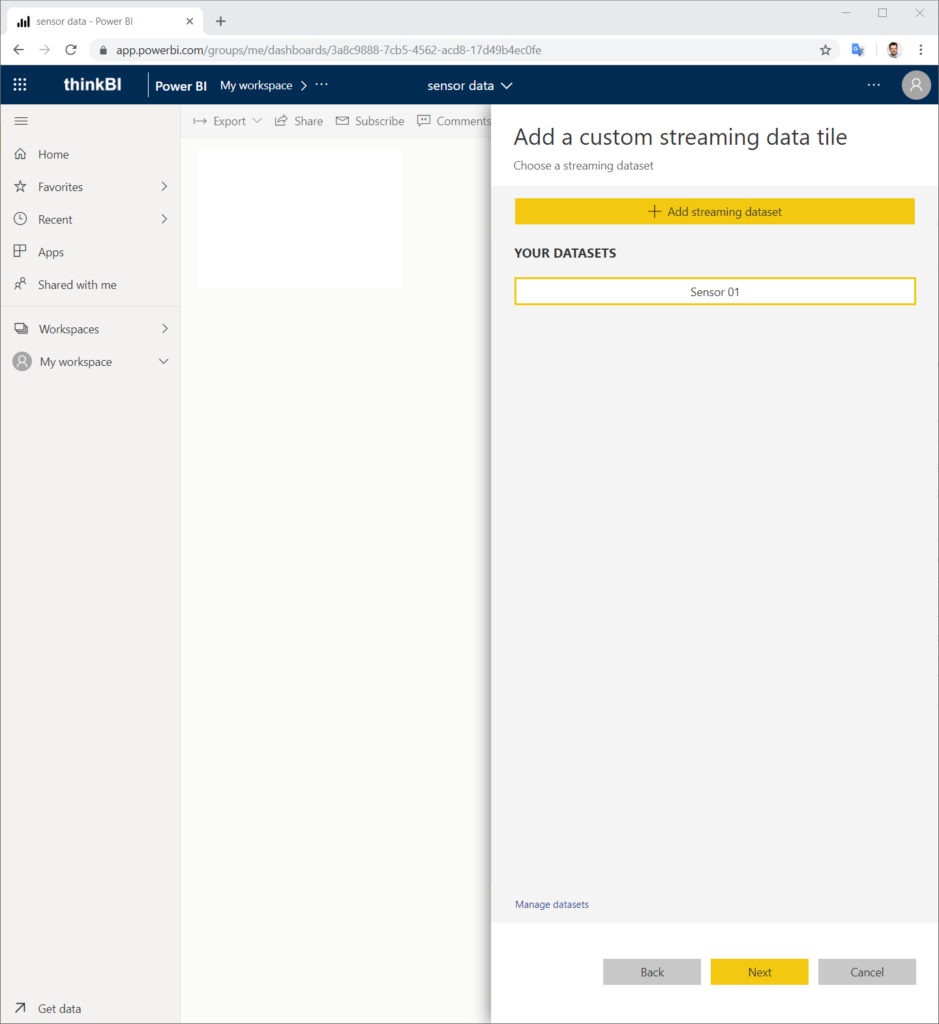Open the Manage datasets link
Screen dimensions: 939x1024
pos(552,904)
